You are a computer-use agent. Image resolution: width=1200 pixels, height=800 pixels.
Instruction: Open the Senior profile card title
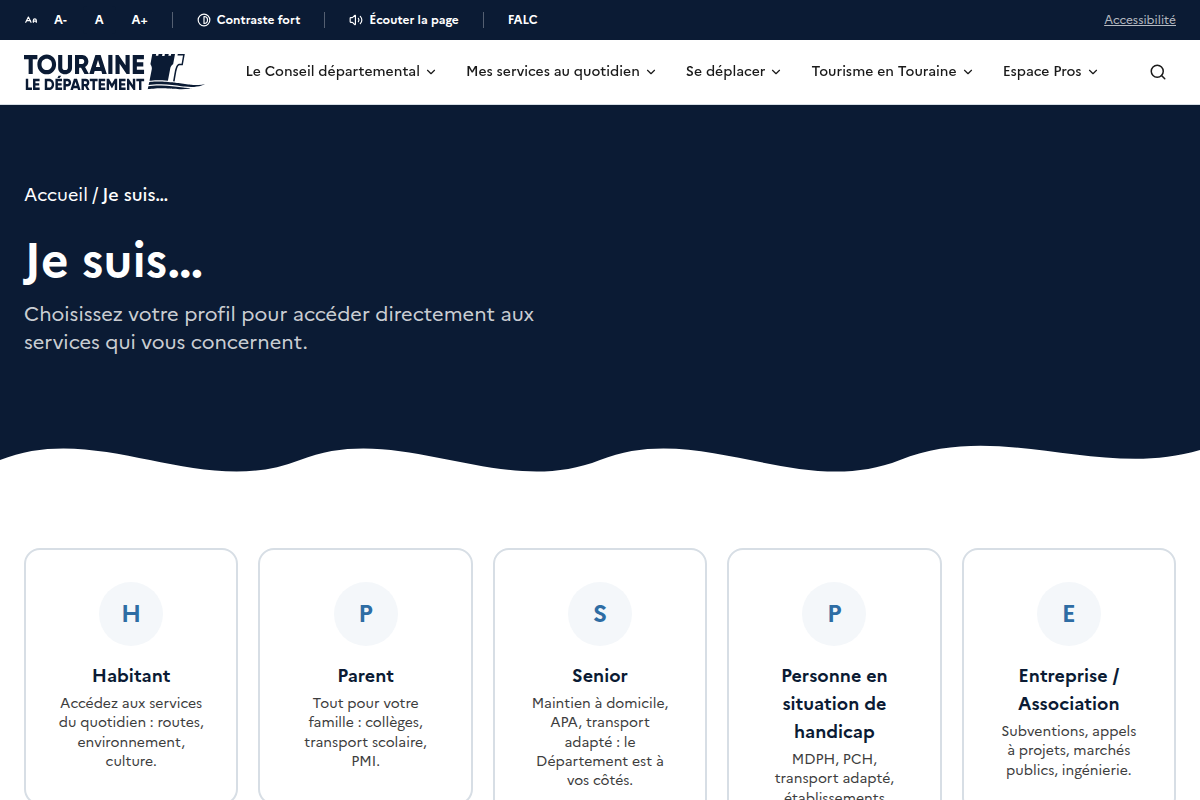click(600, 676)
